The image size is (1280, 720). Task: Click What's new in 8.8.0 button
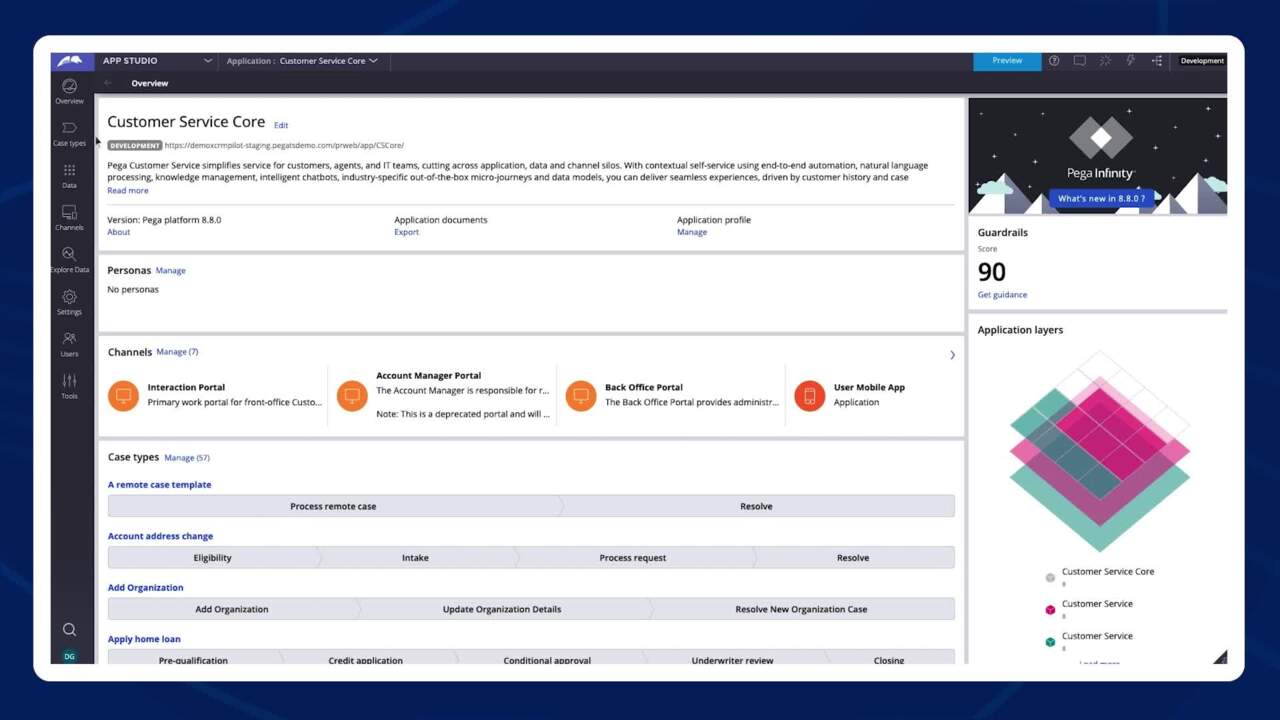coord(1101,198)
